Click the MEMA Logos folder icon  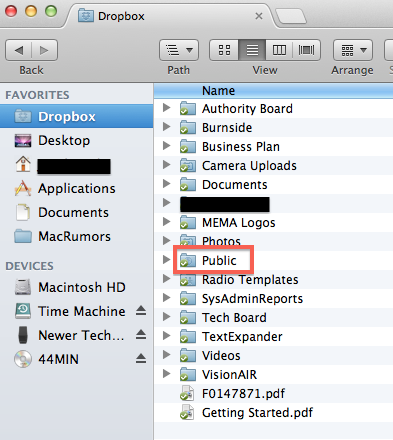coord(188,223)
